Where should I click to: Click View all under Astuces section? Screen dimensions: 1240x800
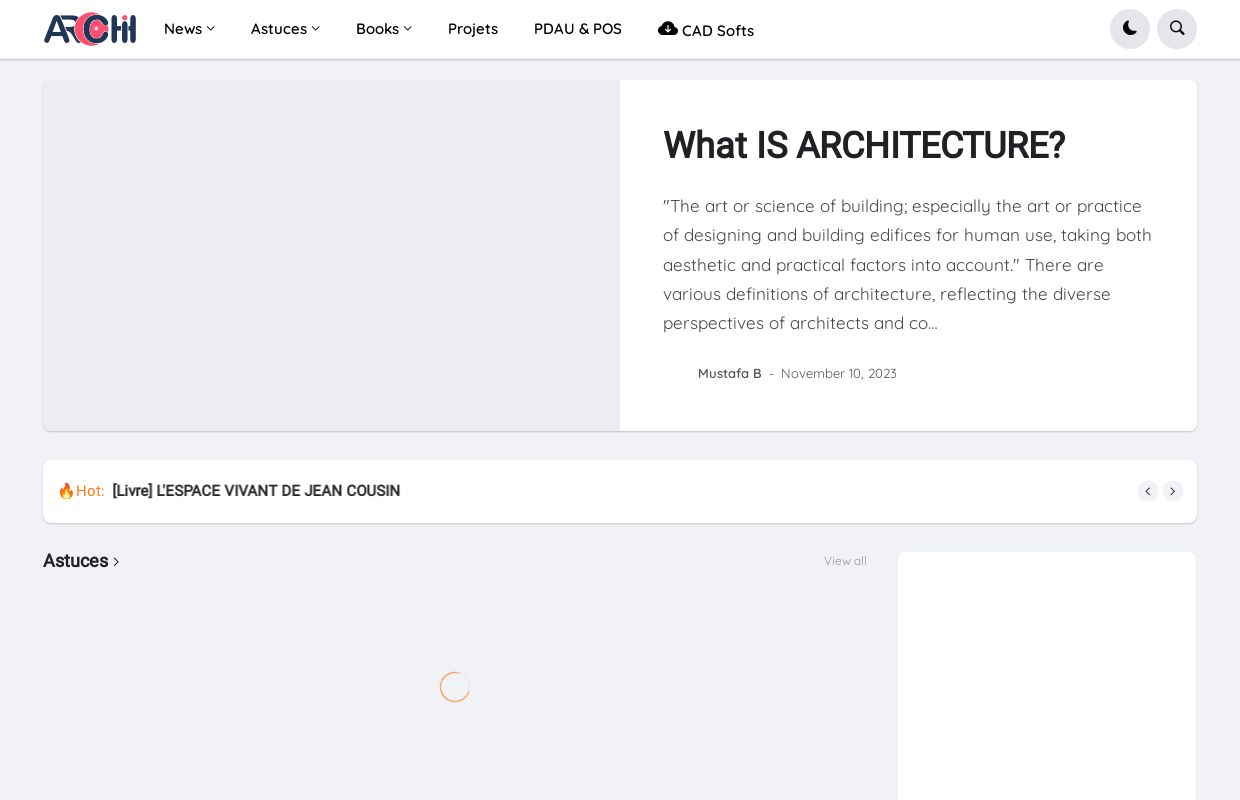(x=845, y=561)
